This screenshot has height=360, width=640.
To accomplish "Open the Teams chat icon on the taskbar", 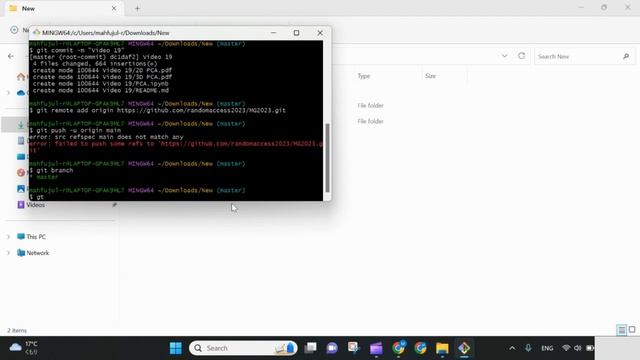I will coord(332,348).
